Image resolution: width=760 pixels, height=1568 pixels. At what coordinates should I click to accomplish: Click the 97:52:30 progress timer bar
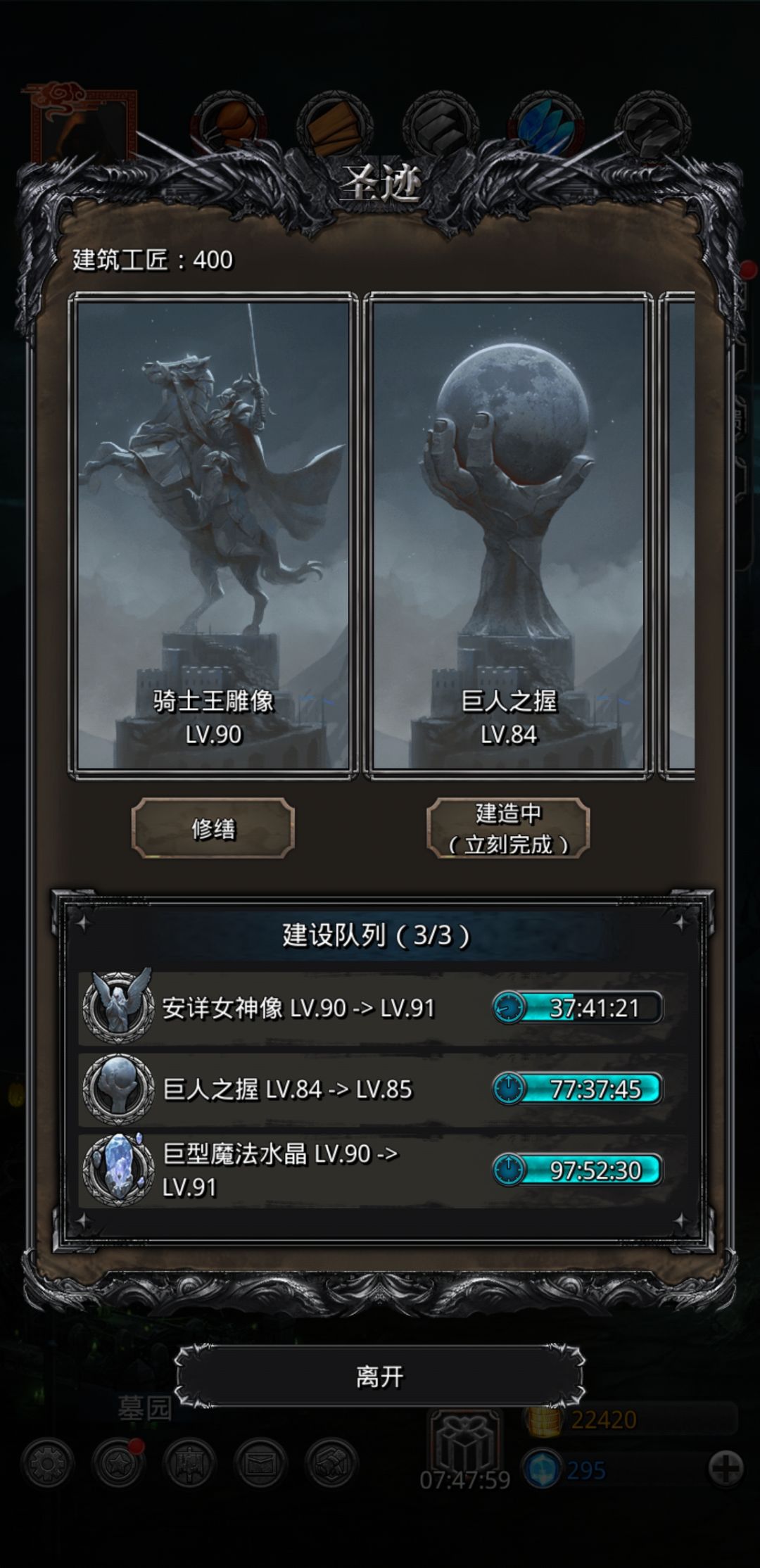577,1170
